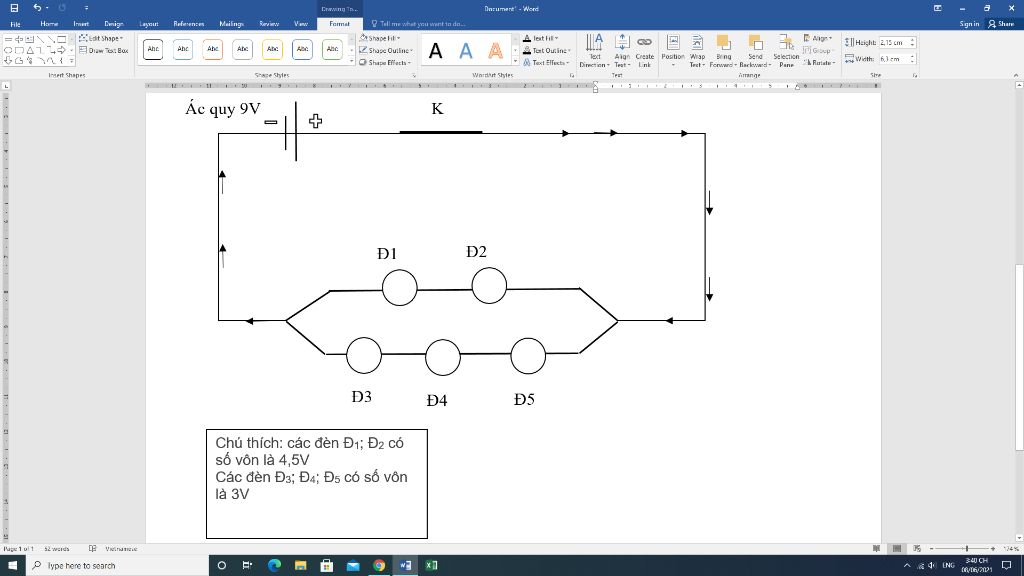Open the Size dialog launcher

[x=915, y=76]
